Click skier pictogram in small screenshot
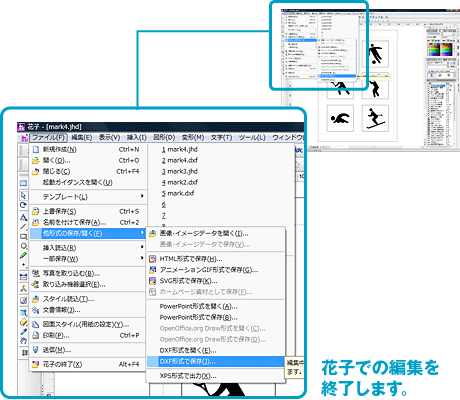The height and width of the screenshot is (400, 460). [x=375, y=118]
